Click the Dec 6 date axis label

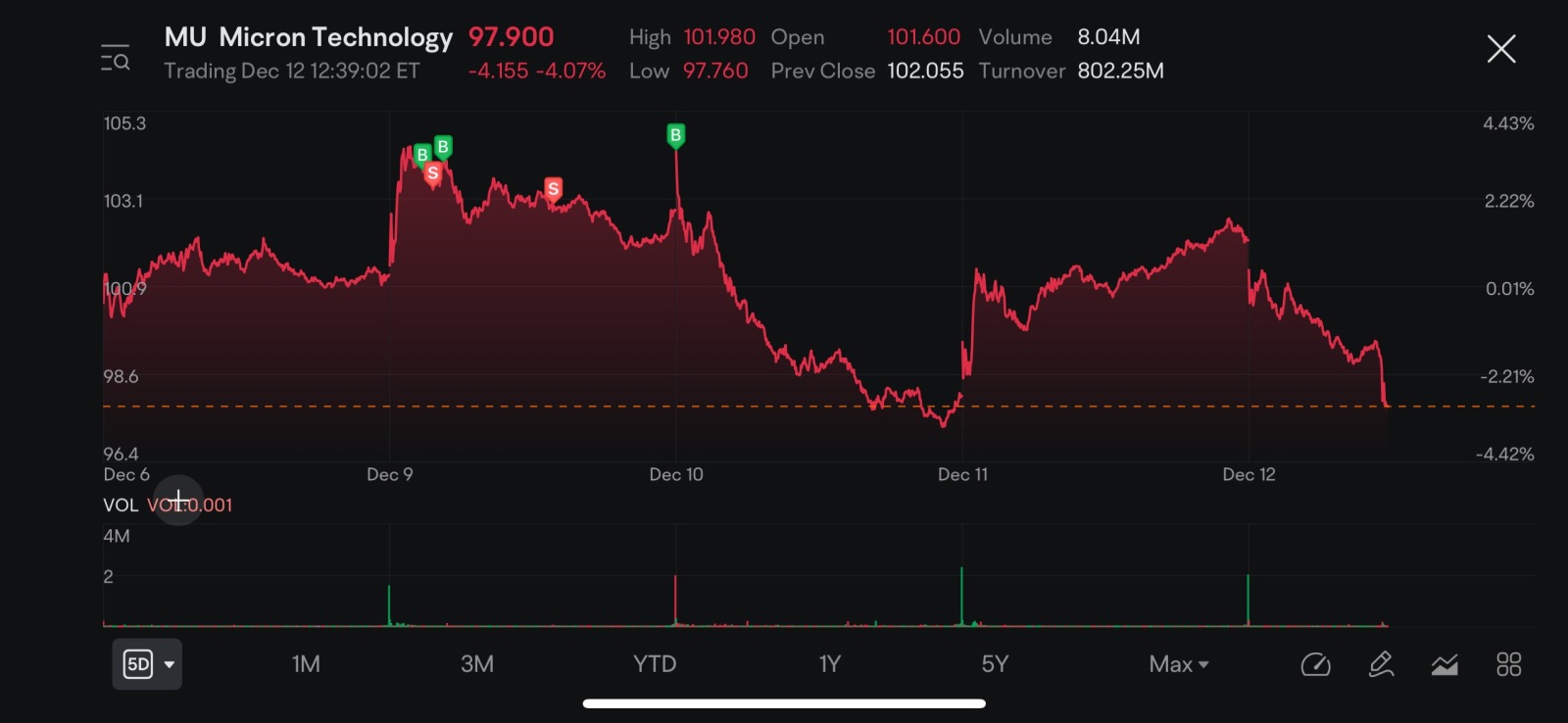point(126,474)
